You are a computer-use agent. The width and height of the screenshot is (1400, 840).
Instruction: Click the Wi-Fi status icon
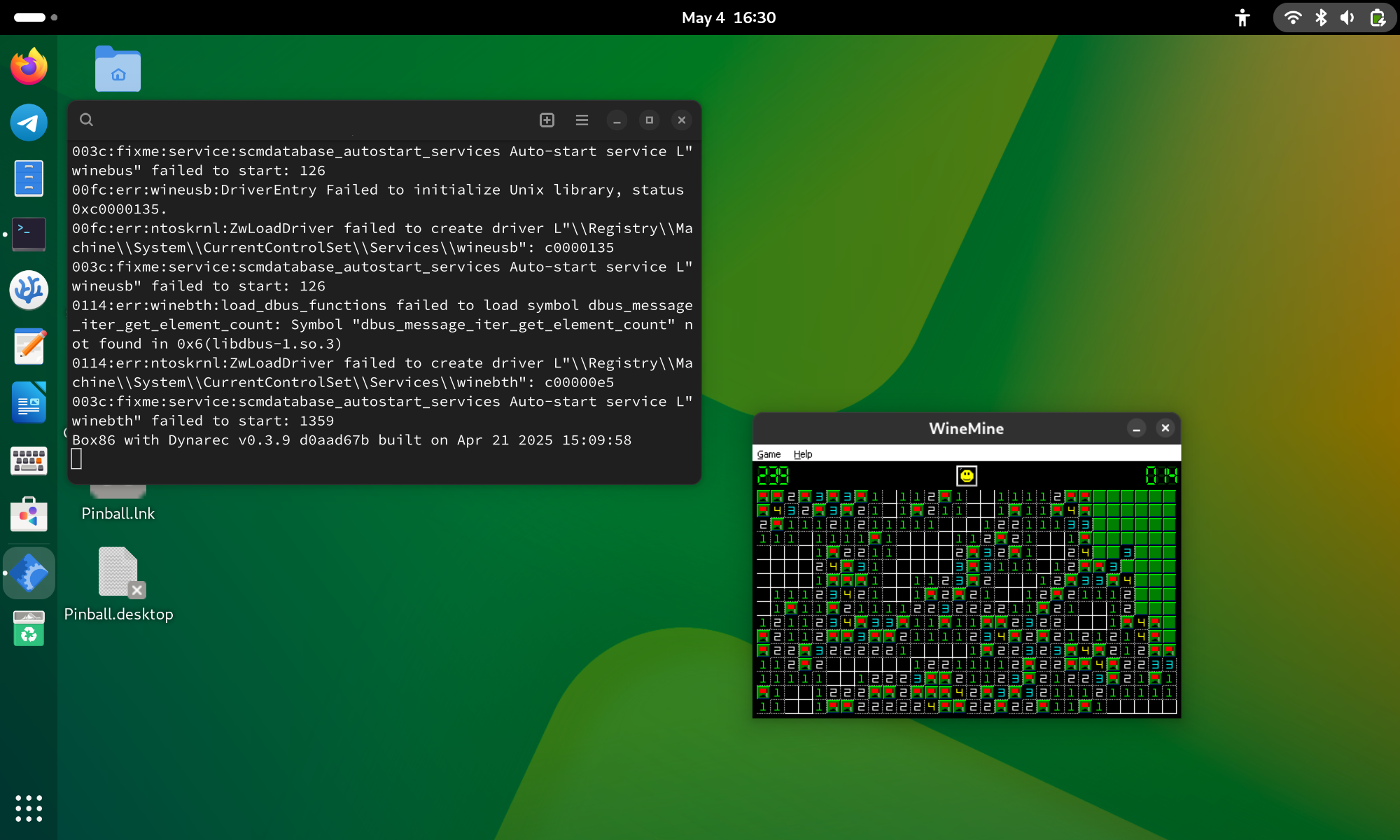(x=1293, y=17)
